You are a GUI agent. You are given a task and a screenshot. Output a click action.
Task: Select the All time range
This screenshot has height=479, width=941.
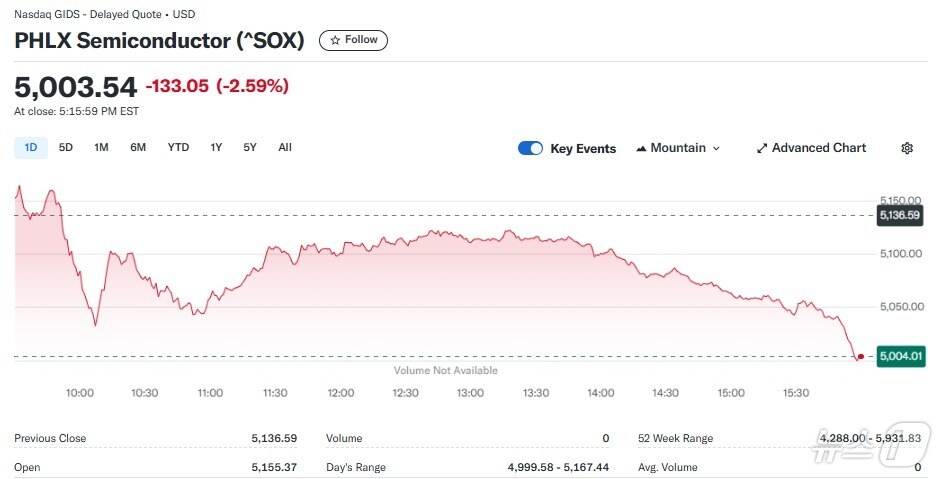point(285,148)
